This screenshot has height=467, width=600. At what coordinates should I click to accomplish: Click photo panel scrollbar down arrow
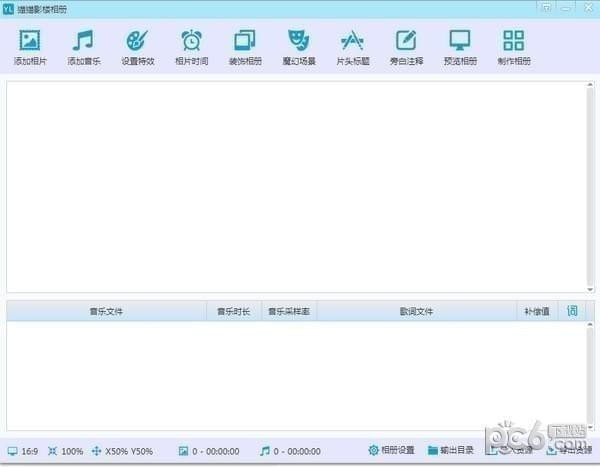[x=590, y=290]
